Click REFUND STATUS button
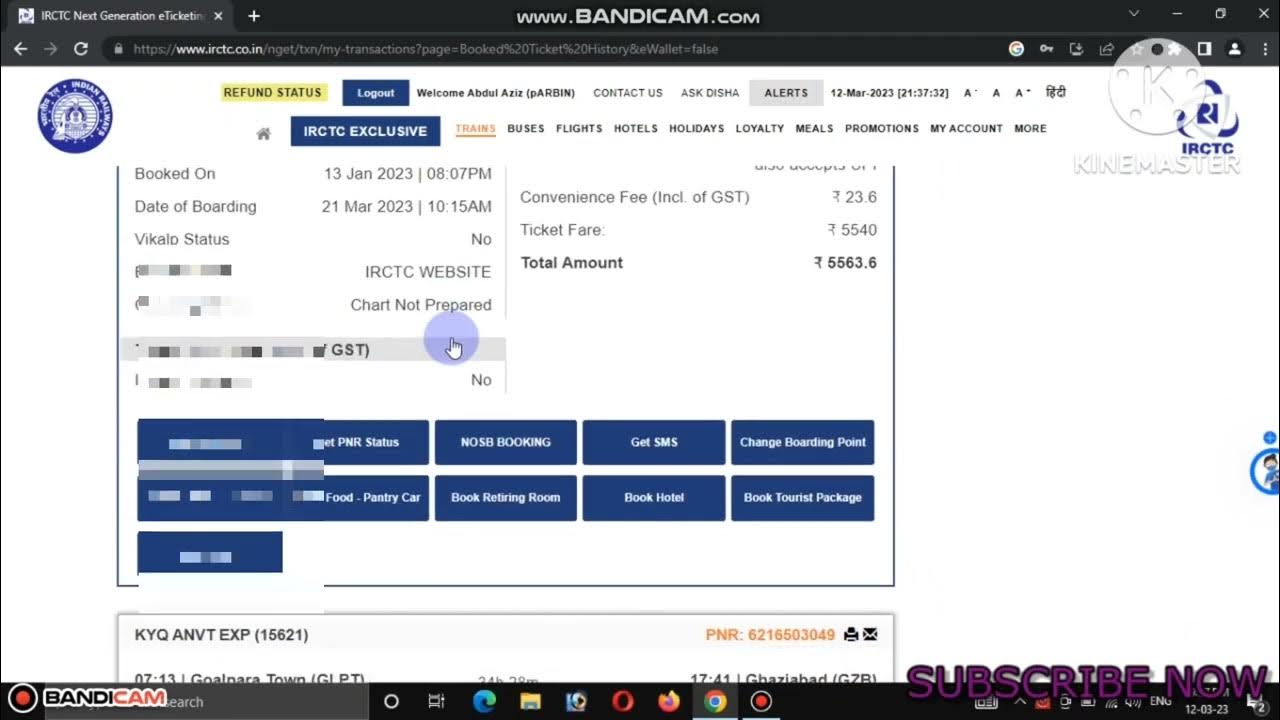The height and width of the screenshot is (720, 1280). pos(272,92)
